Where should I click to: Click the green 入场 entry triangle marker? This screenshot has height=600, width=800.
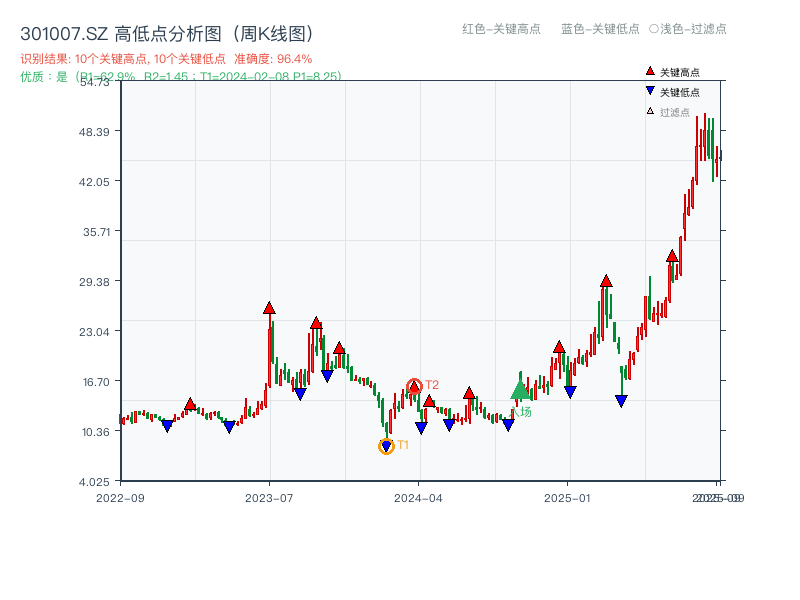click(520, 392)
